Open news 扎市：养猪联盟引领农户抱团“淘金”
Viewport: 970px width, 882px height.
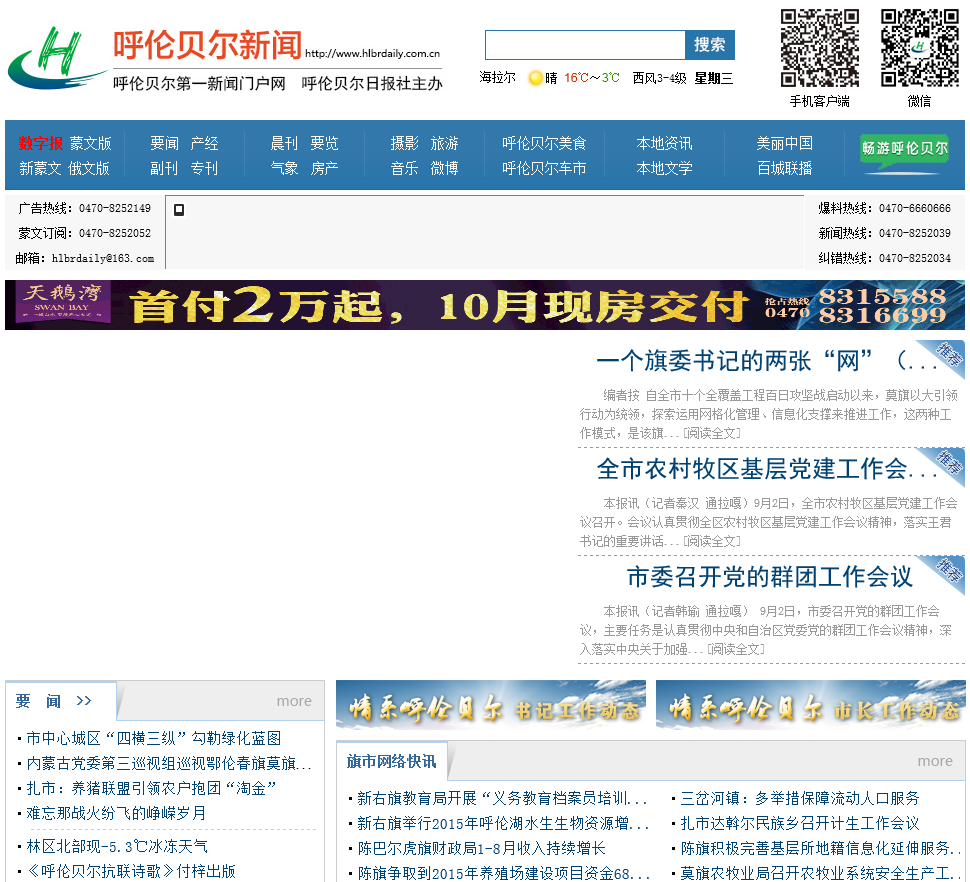tap(151, 788)
